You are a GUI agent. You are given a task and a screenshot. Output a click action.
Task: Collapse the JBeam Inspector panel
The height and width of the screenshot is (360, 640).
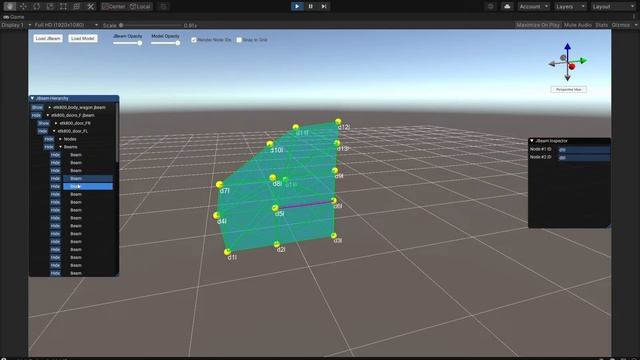[x=532, y=141]
